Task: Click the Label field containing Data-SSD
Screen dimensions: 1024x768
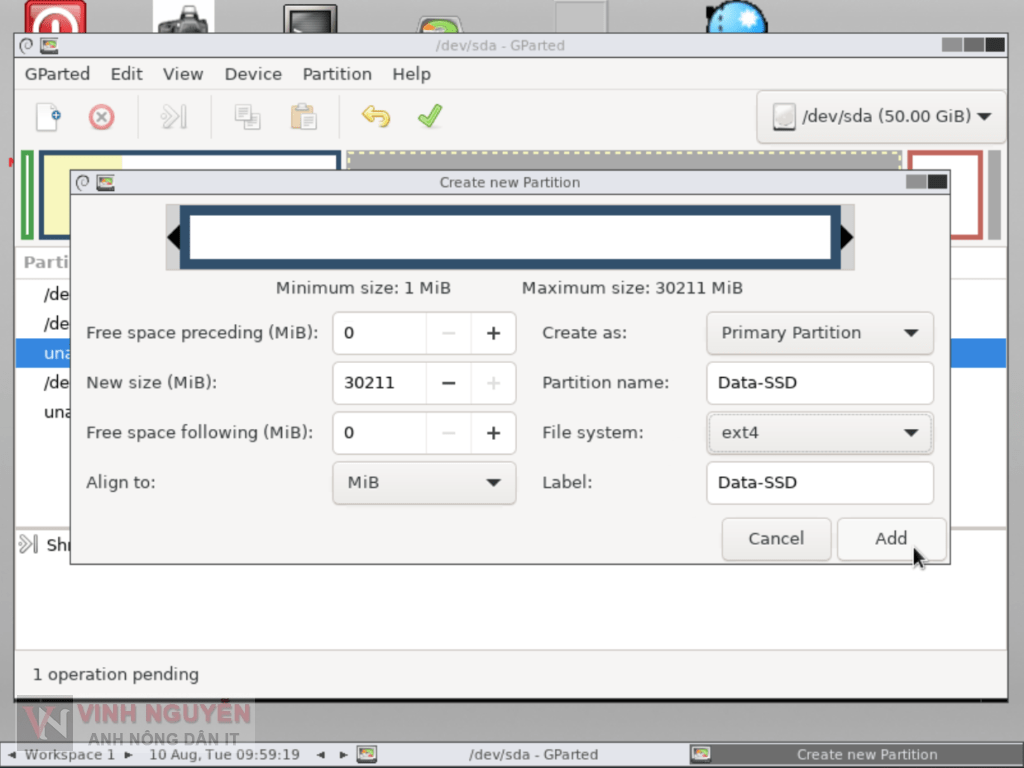Action: point(819,483)
